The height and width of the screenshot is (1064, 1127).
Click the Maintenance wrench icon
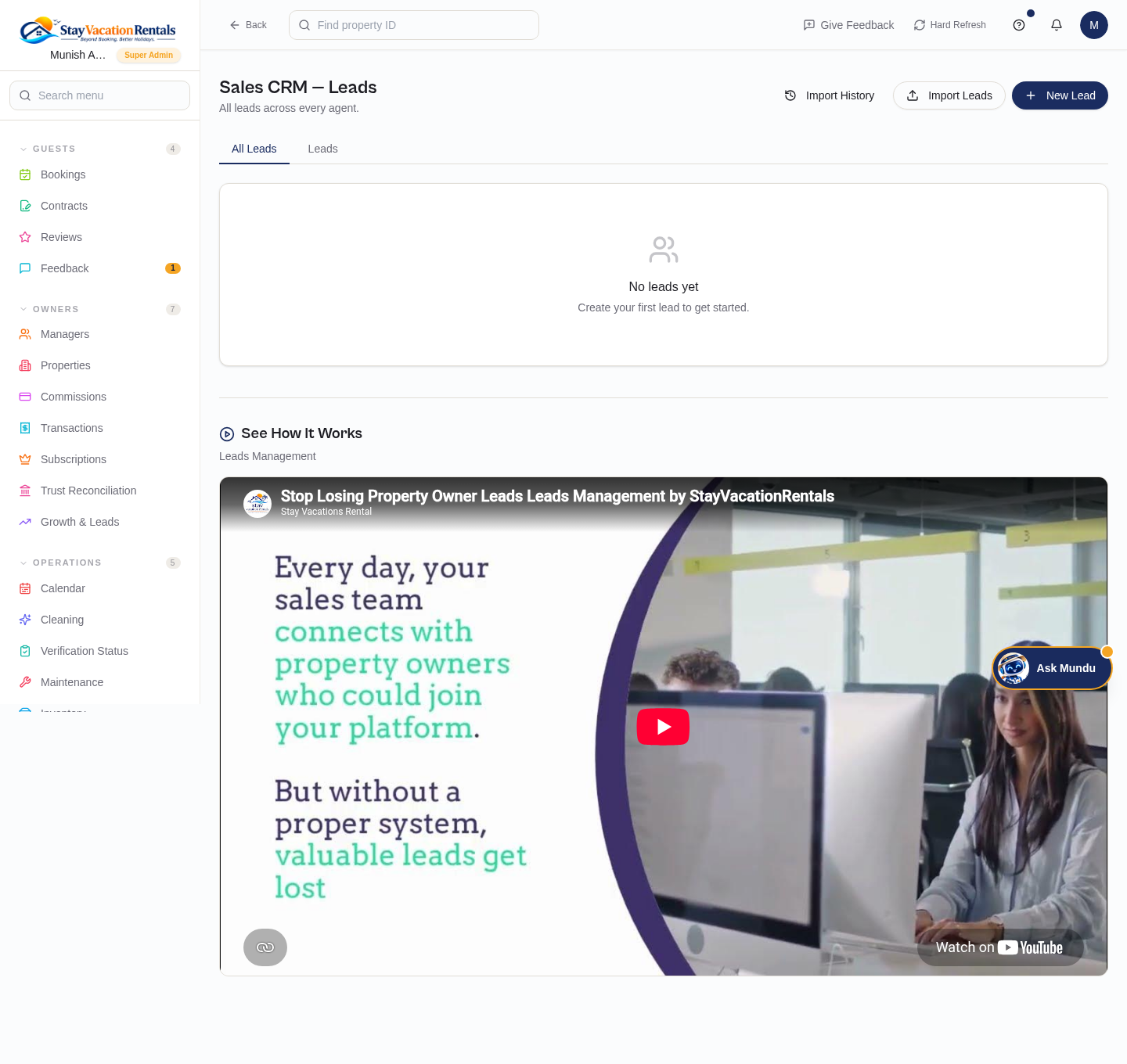25,682
